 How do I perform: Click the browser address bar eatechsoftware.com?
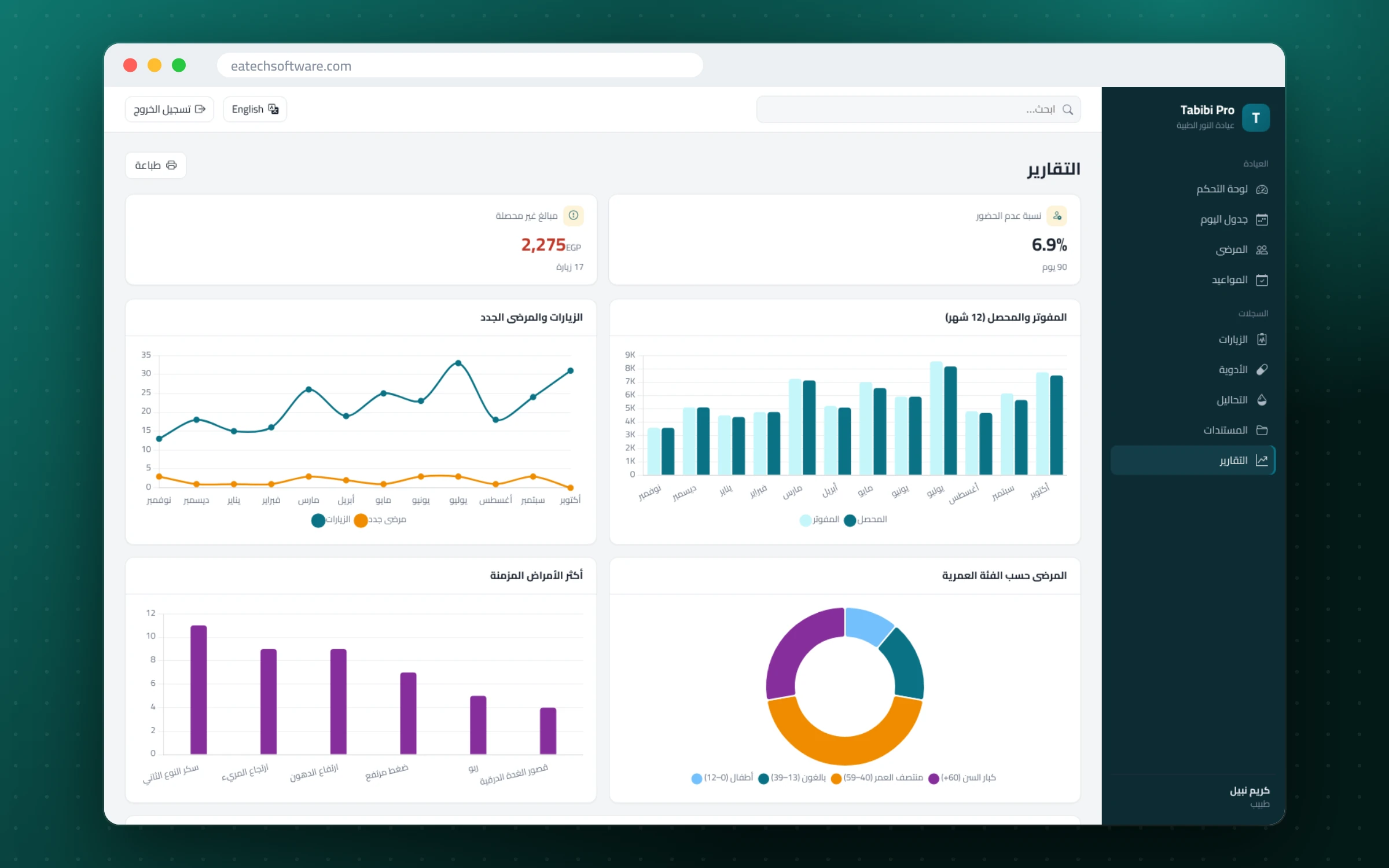click(460, 65)
